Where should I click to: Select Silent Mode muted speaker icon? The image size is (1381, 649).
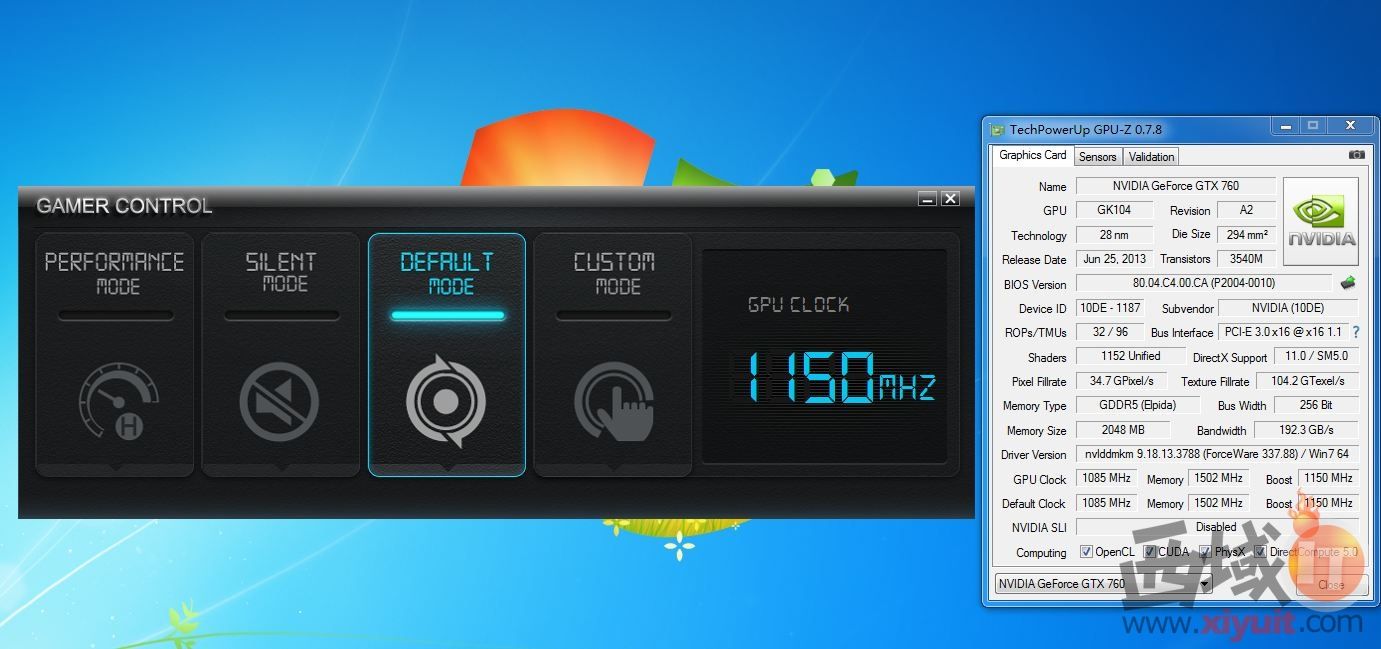(279, 403)
